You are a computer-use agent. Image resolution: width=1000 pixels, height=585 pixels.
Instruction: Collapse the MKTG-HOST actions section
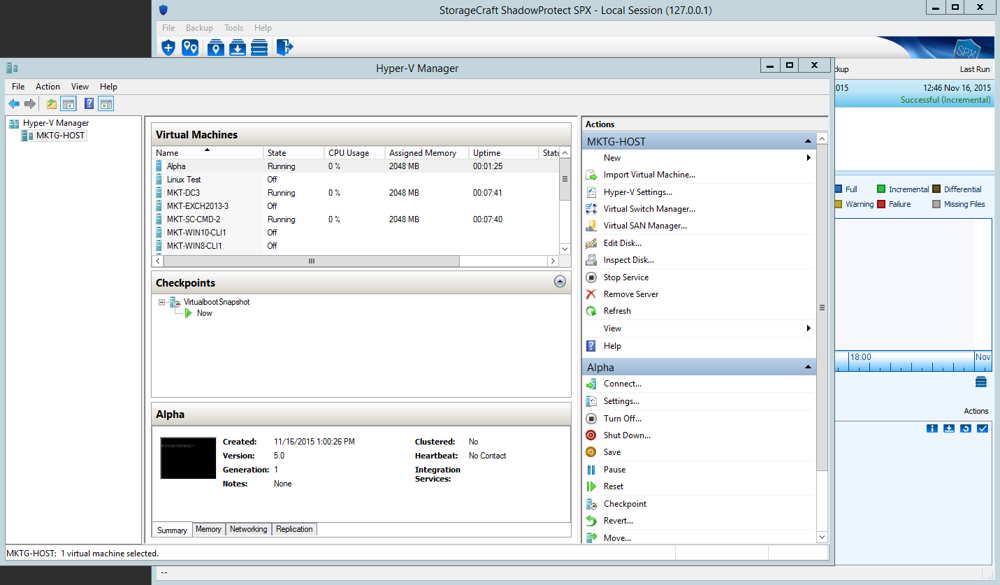pos(808,140)
